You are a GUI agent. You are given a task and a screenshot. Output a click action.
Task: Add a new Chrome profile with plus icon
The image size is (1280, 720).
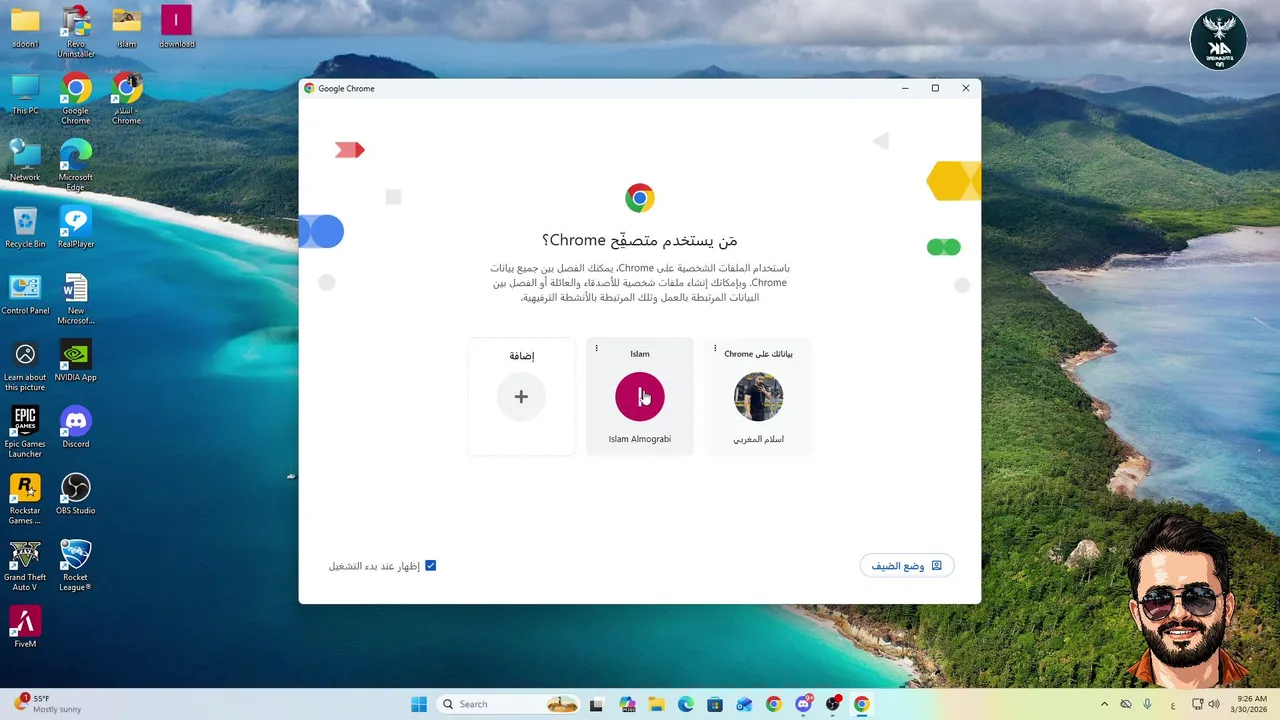tap(521, 397)
